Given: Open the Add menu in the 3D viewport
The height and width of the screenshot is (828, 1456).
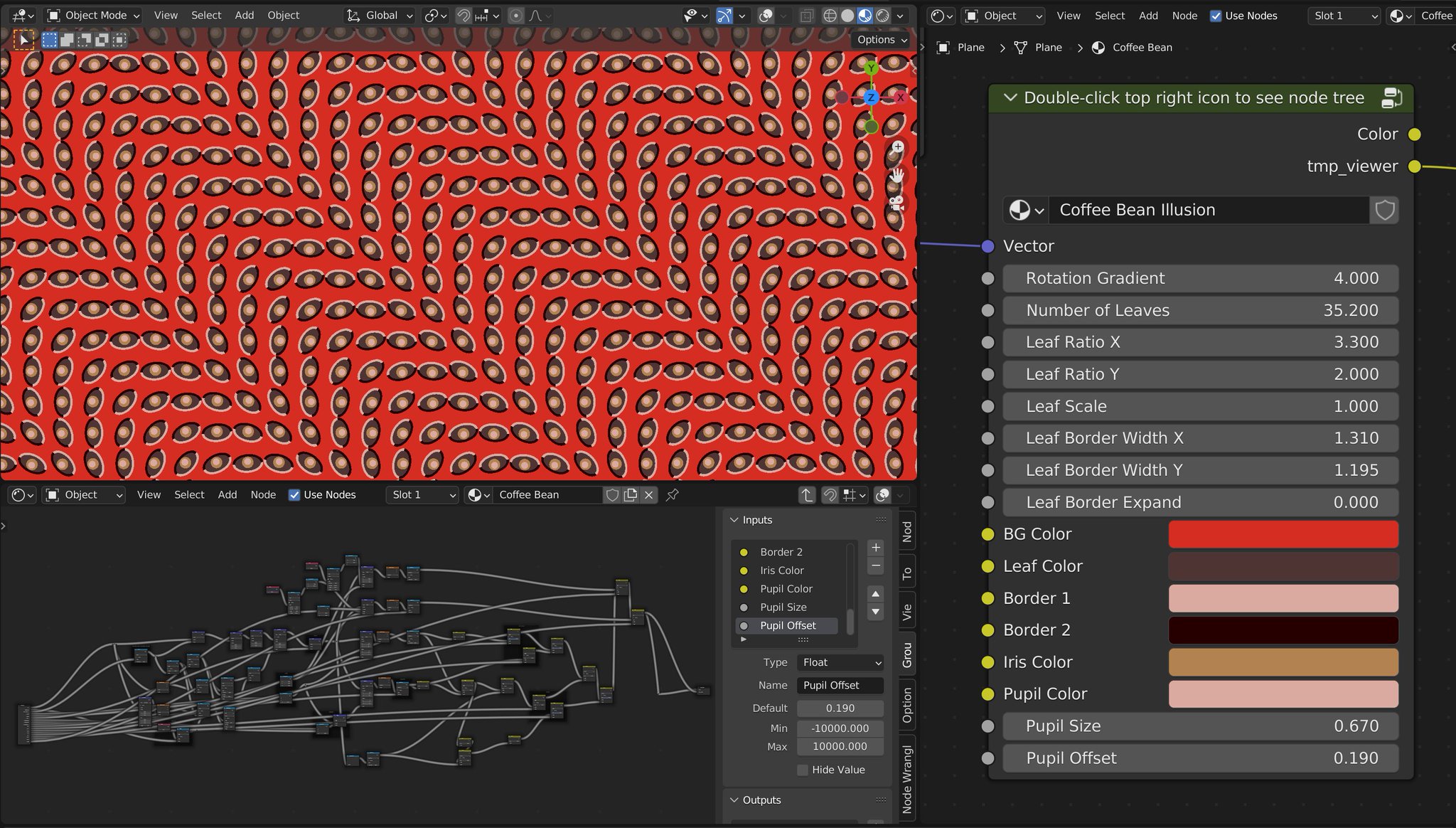Looking at the screenshot, I should pos(245,15).
